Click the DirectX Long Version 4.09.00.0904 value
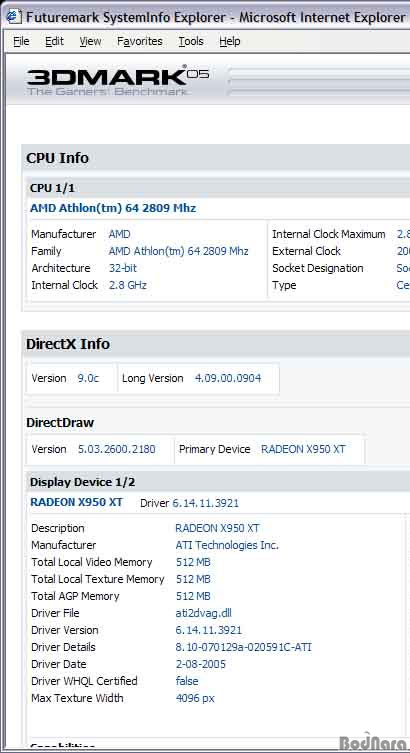The height and width of the screenshot is (753, 410). tap(228, 378)
